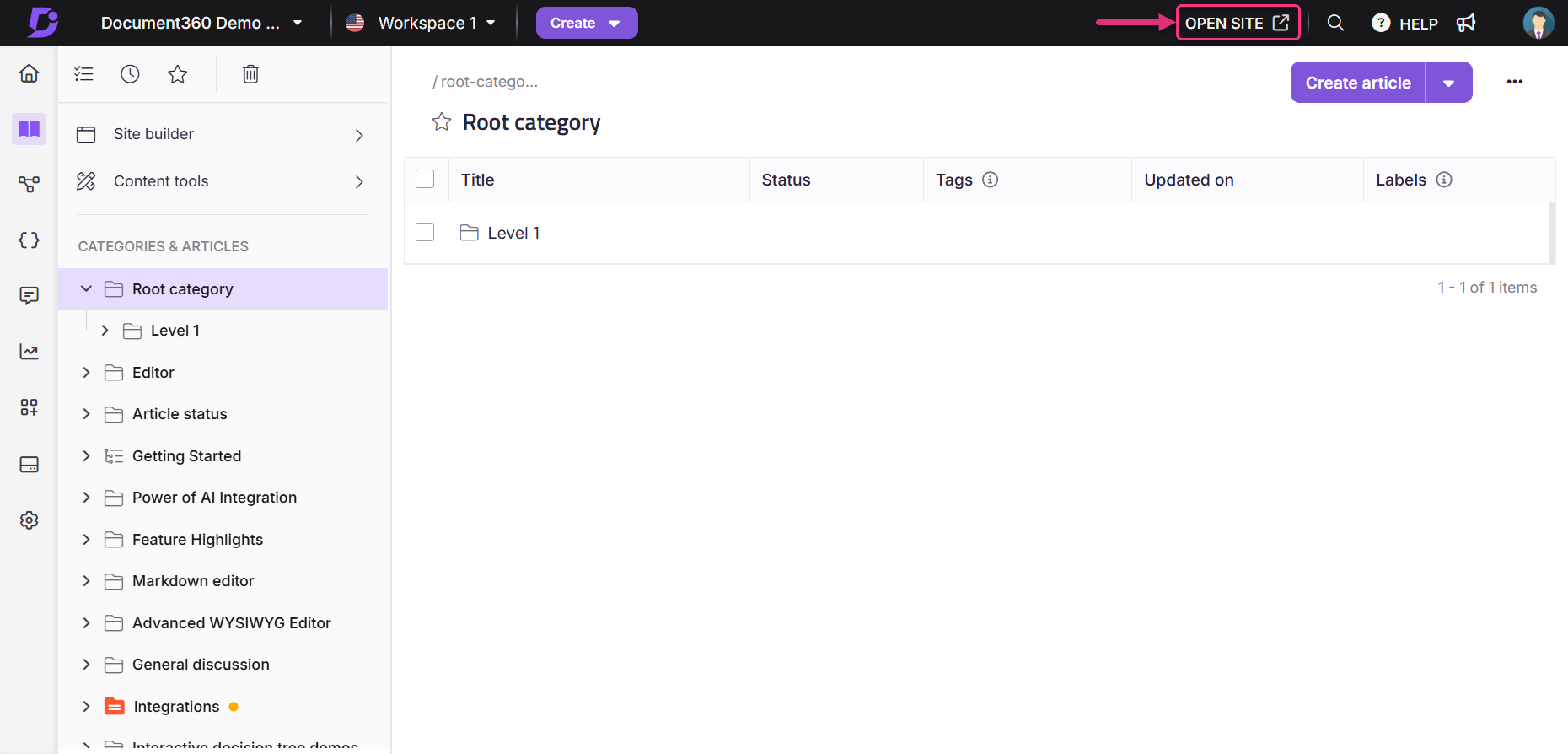
Task: Open the workflow nodes icon in the sidebar
Action: (30, 184)
